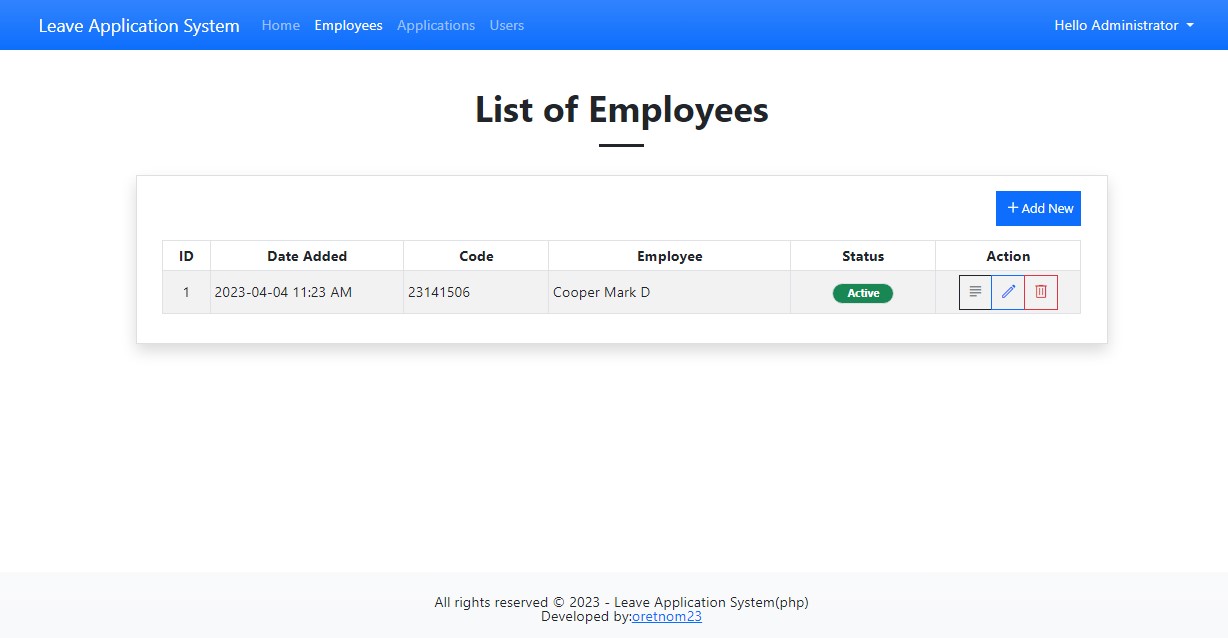Click the Active status badge
Image resolution: width=1228 pixels, height=638 pixels.
[x=863, y=293]
